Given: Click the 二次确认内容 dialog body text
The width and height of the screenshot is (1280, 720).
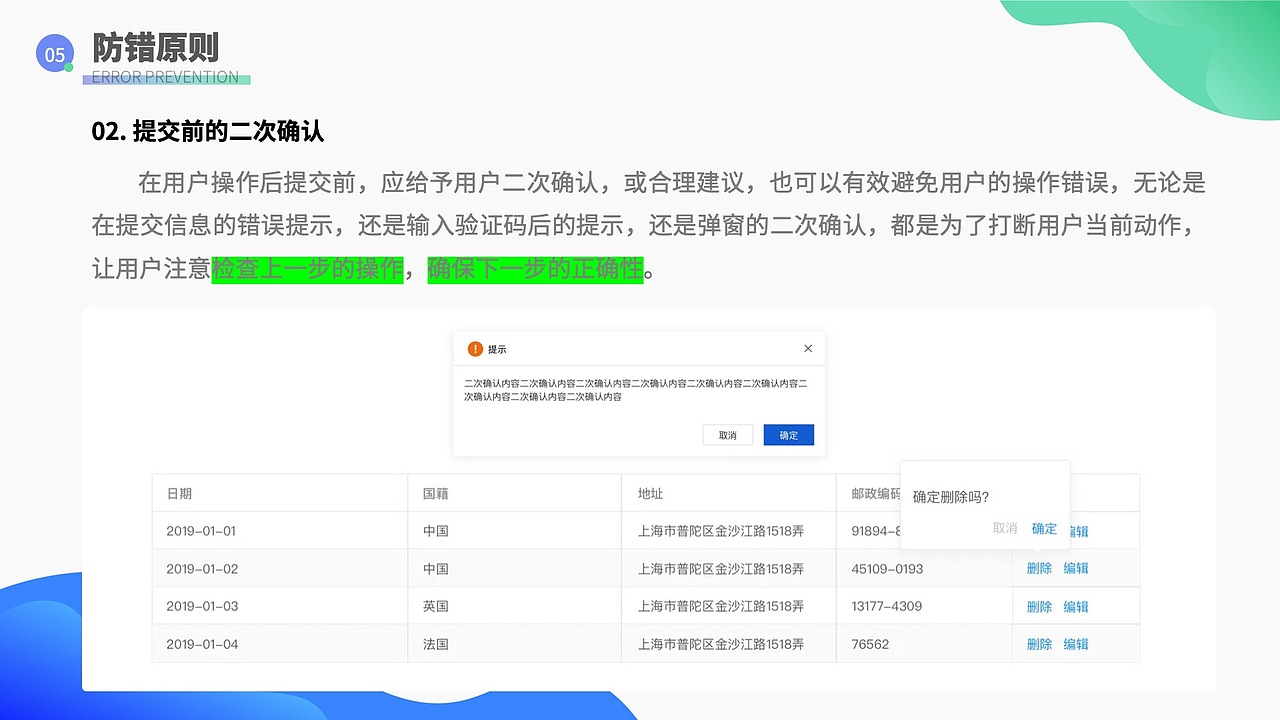Looking at the screenshot, I should coord(636,390).
